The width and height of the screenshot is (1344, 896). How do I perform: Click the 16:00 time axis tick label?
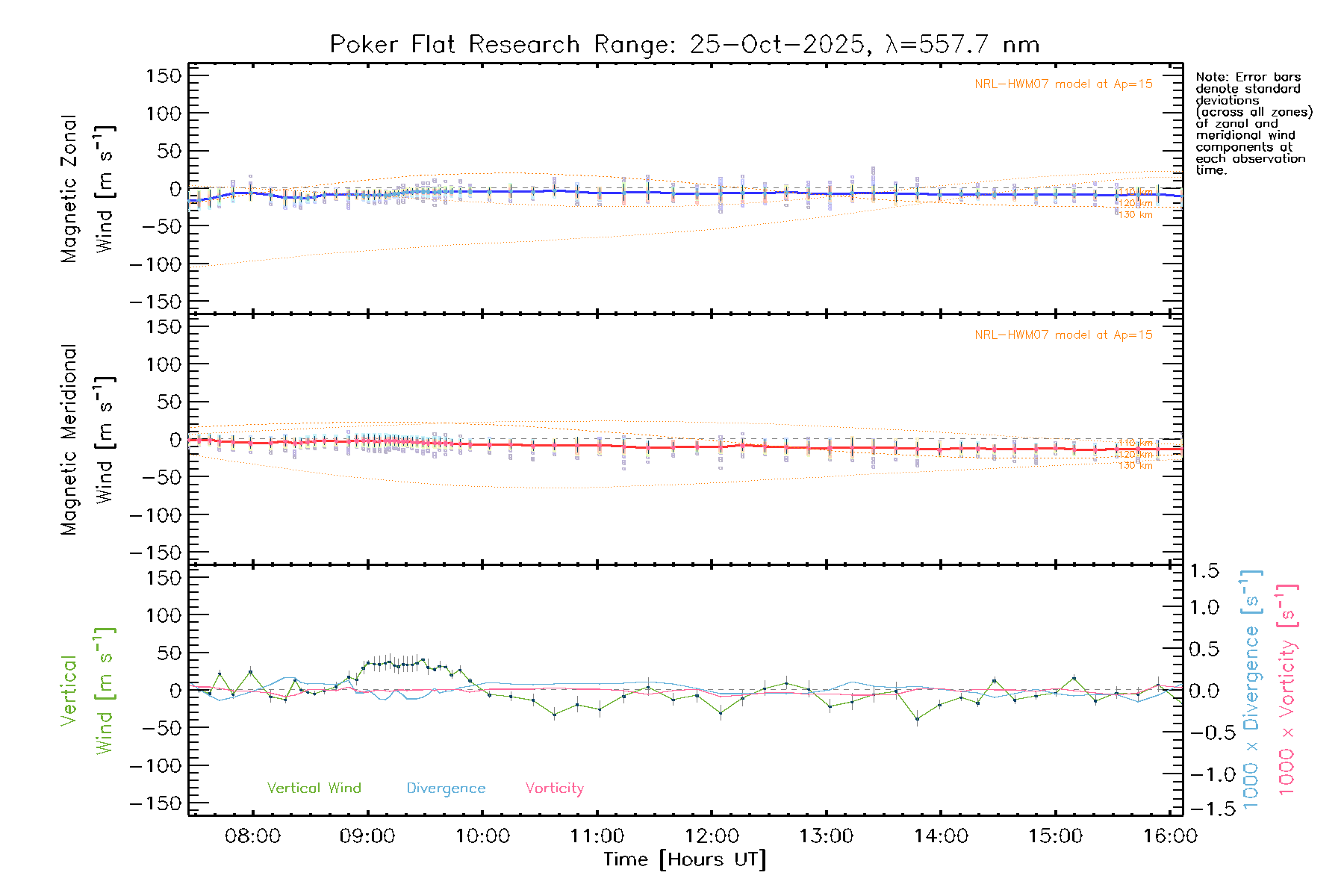1170,836
